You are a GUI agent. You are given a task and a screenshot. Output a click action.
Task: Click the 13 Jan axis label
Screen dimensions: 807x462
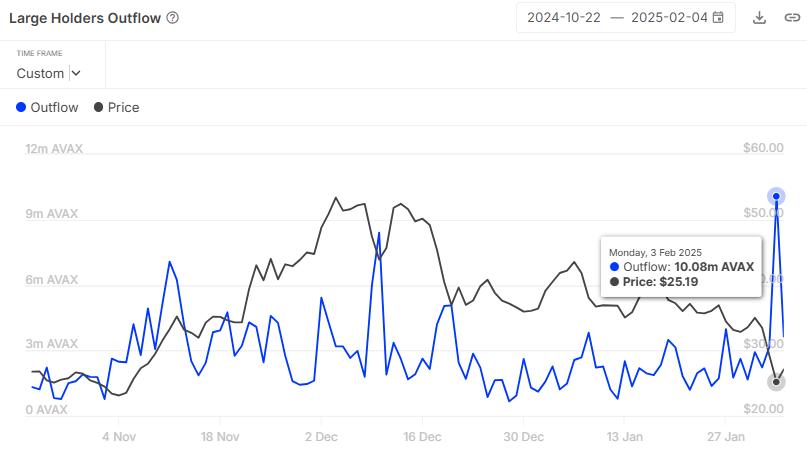pyautogui.click(x=624, y=437)
